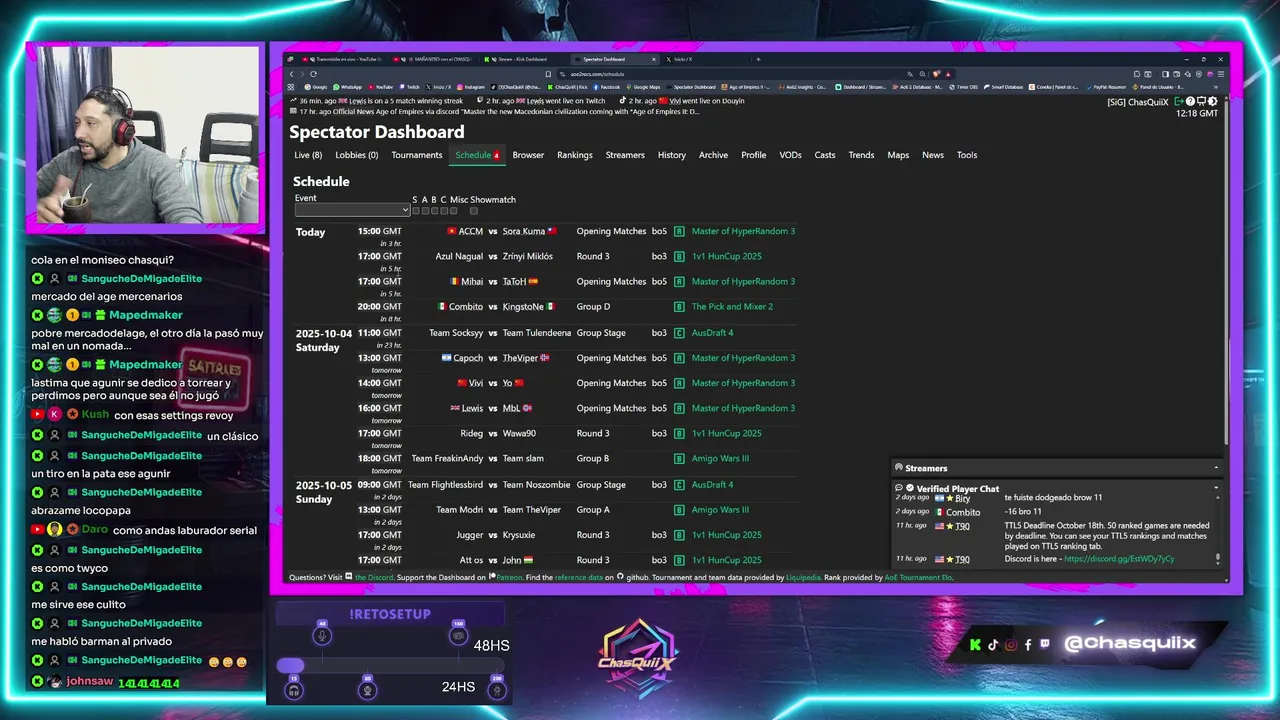
Task: Open the discord.gg link in player chat
Action: pos(1119,559)
